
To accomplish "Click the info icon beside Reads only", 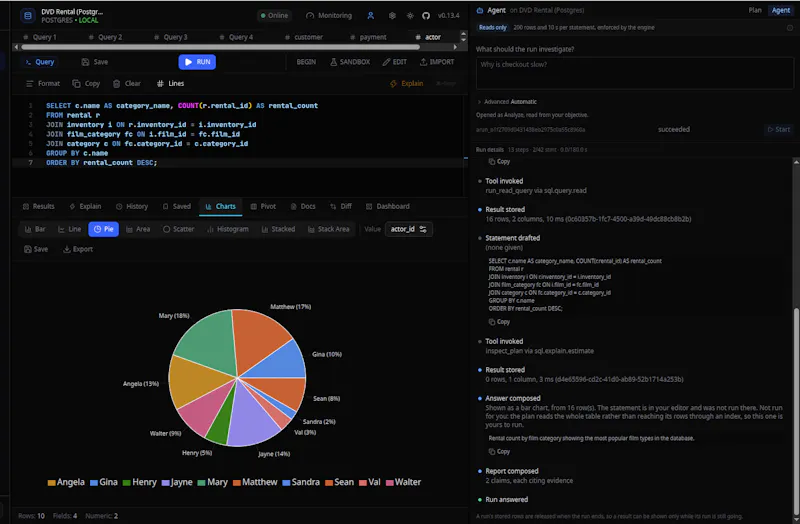I will click(x=790, y=28).
